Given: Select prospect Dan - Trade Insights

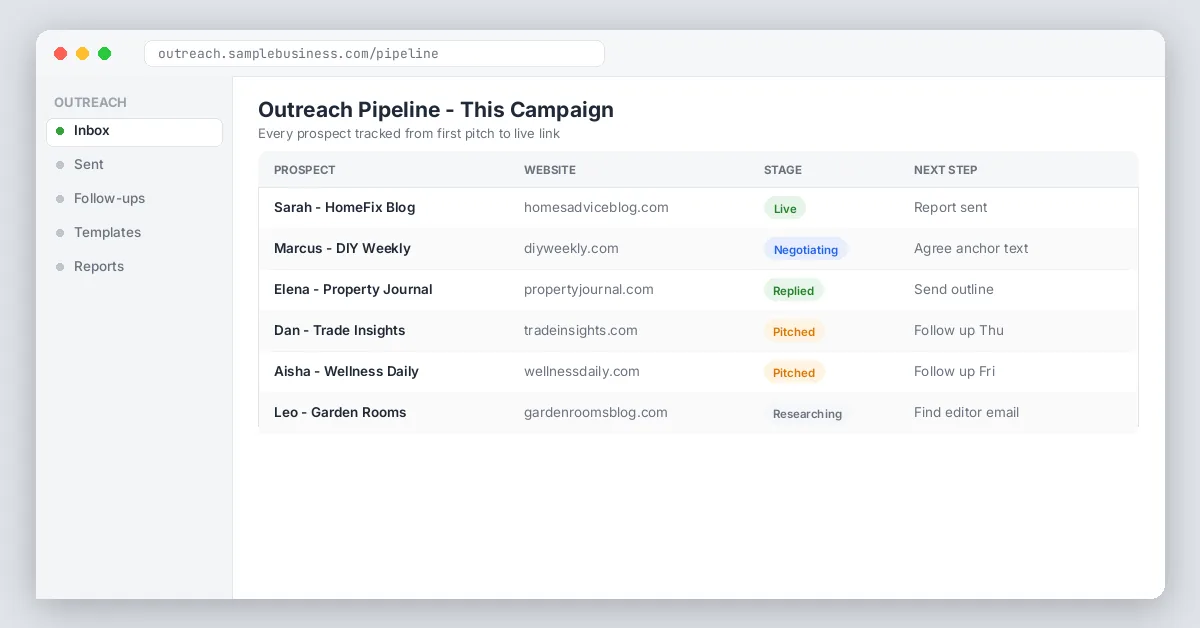Looking at the screenshot, I should 340,331.
